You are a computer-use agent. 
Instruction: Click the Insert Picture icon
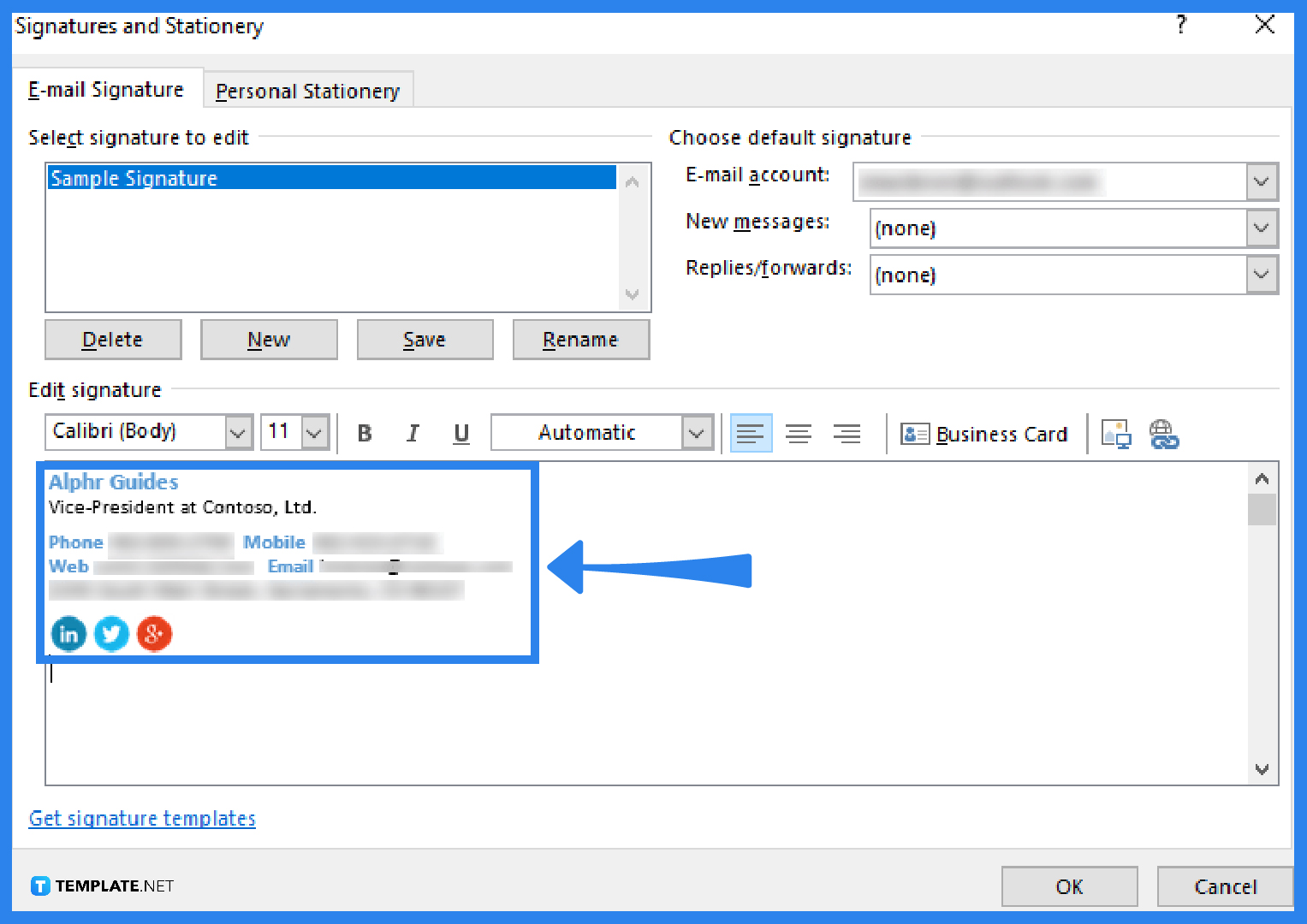click(1116, 434)
